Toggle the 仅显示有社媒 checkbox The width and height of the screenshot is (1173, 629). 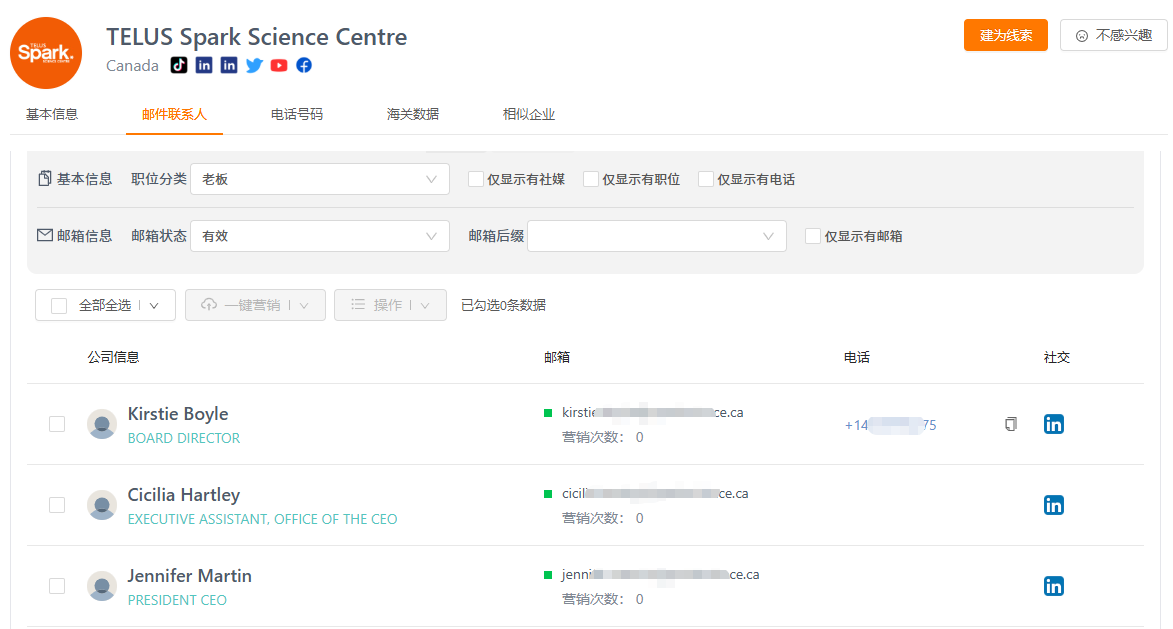[476, 179]
